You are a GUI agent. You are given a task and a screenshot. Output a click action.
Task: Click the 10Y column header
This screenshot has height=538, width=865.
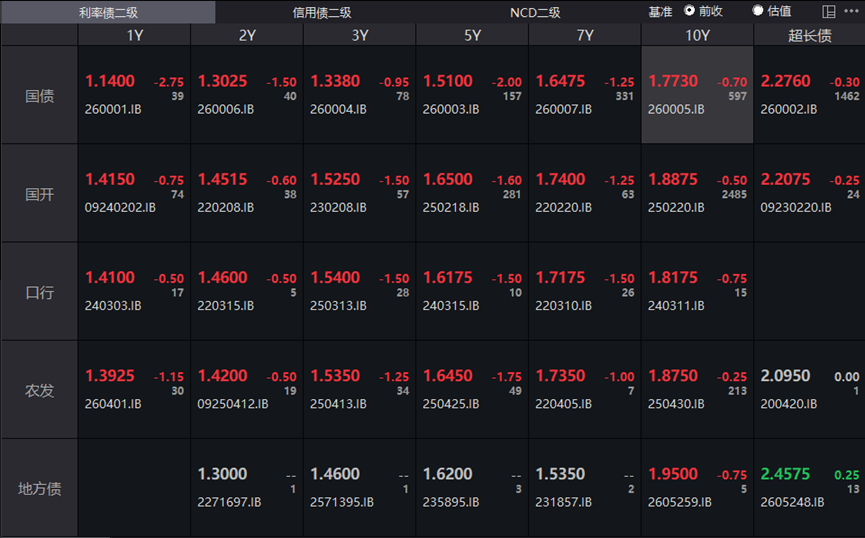tap(697, 35)
